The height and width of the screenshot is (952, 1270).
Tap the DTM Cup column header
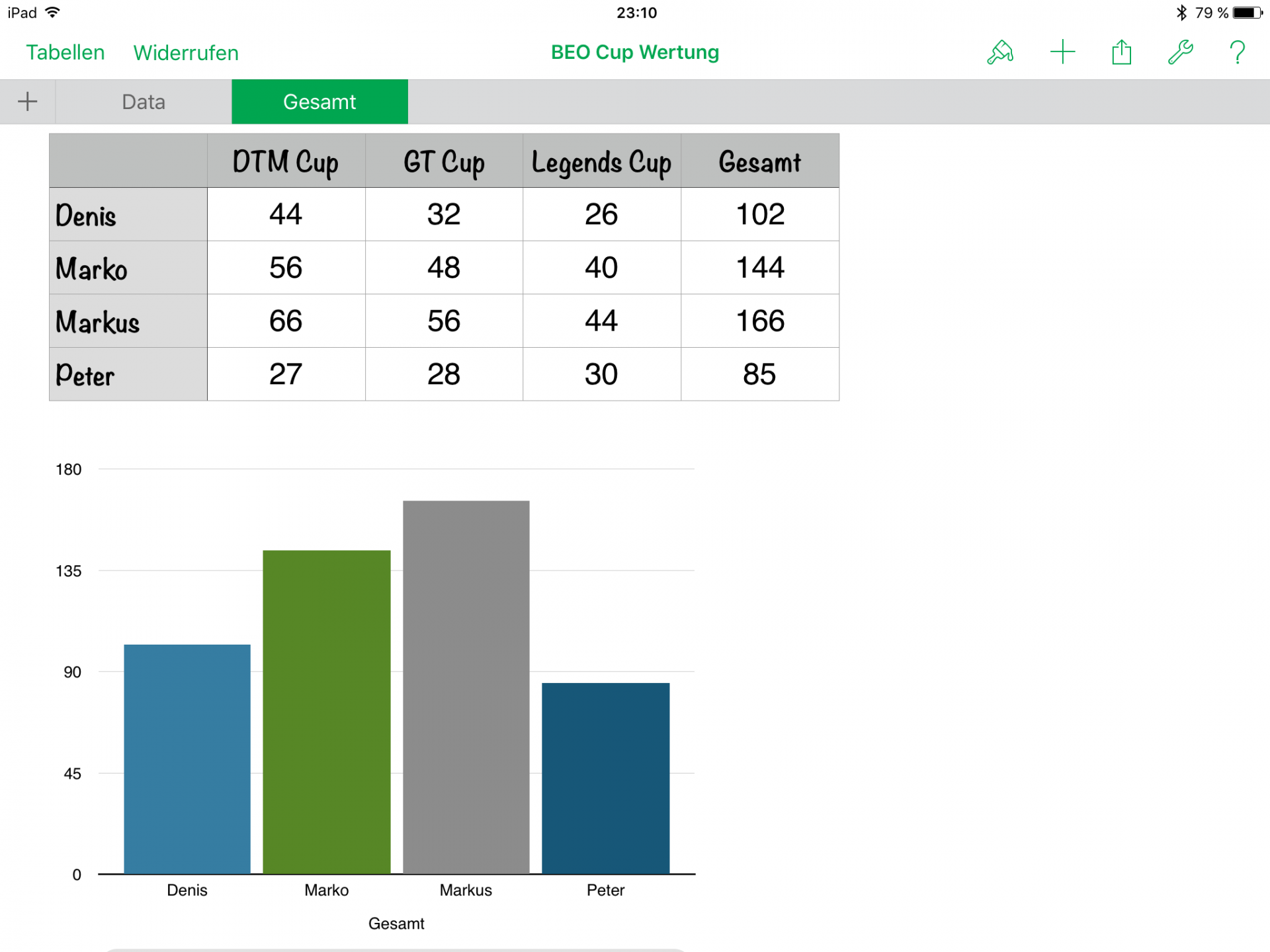click(286, 162)
